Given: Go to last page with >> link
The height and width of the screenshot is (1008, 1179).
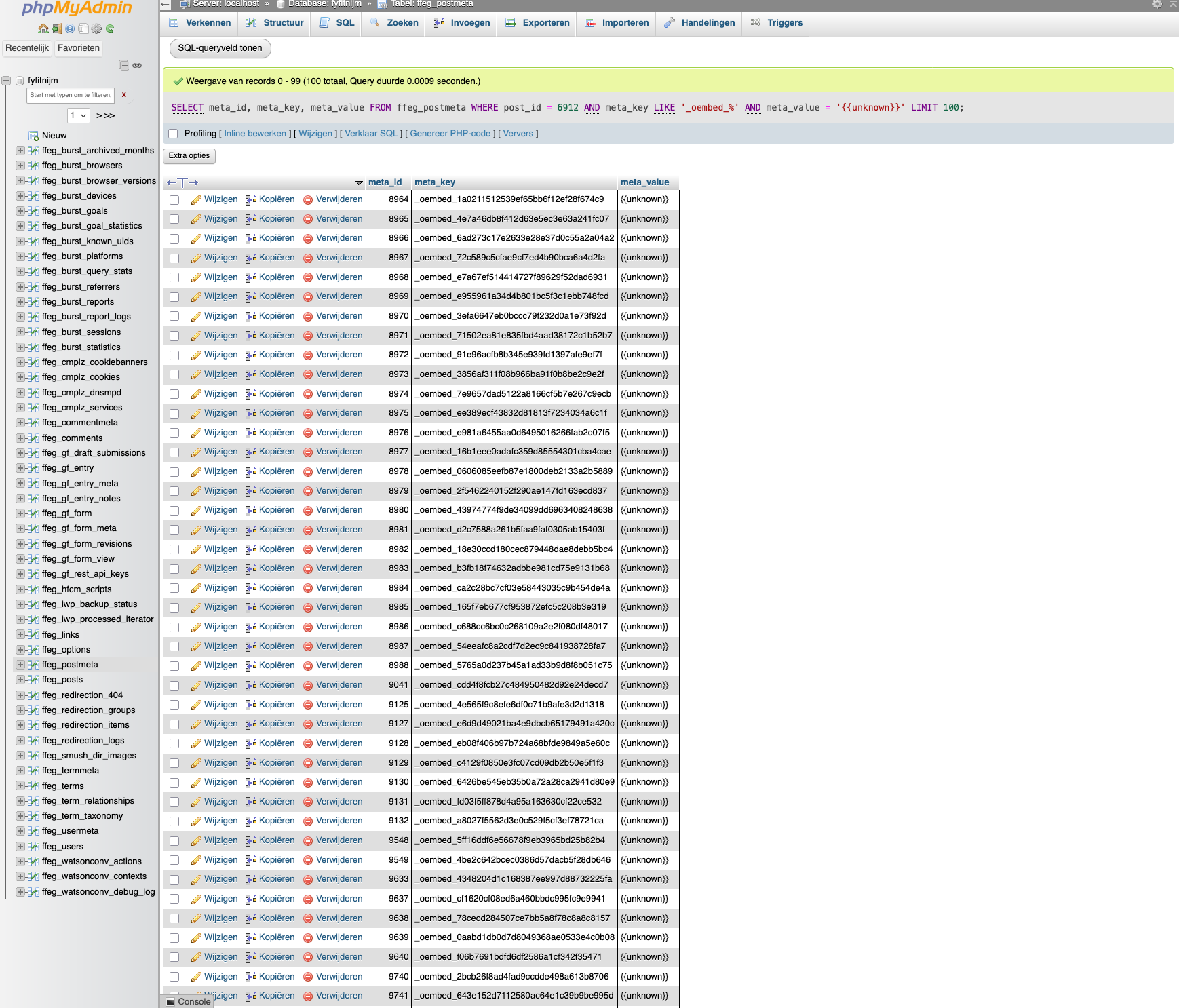Looking at the screenshot, I should point(109,116).
